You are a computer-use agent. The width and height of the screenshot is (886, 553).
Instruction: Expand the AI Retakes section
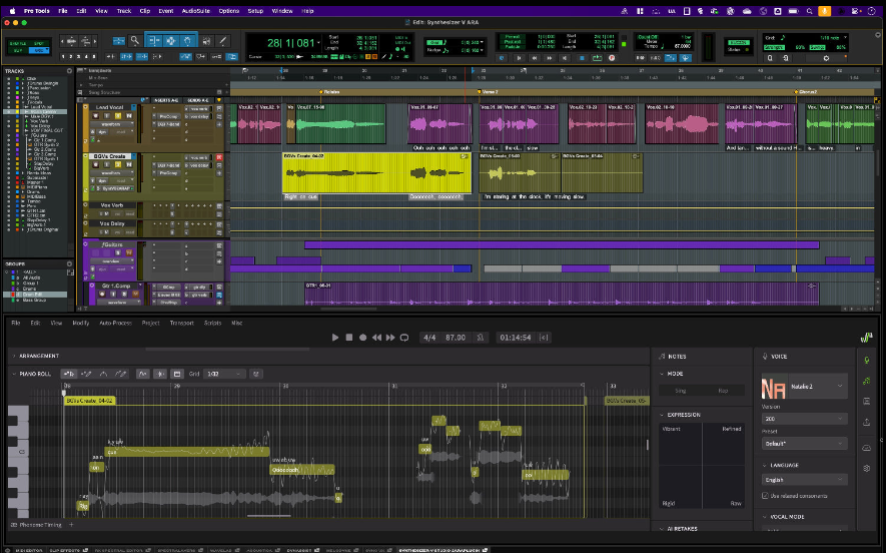coord(662,529)
